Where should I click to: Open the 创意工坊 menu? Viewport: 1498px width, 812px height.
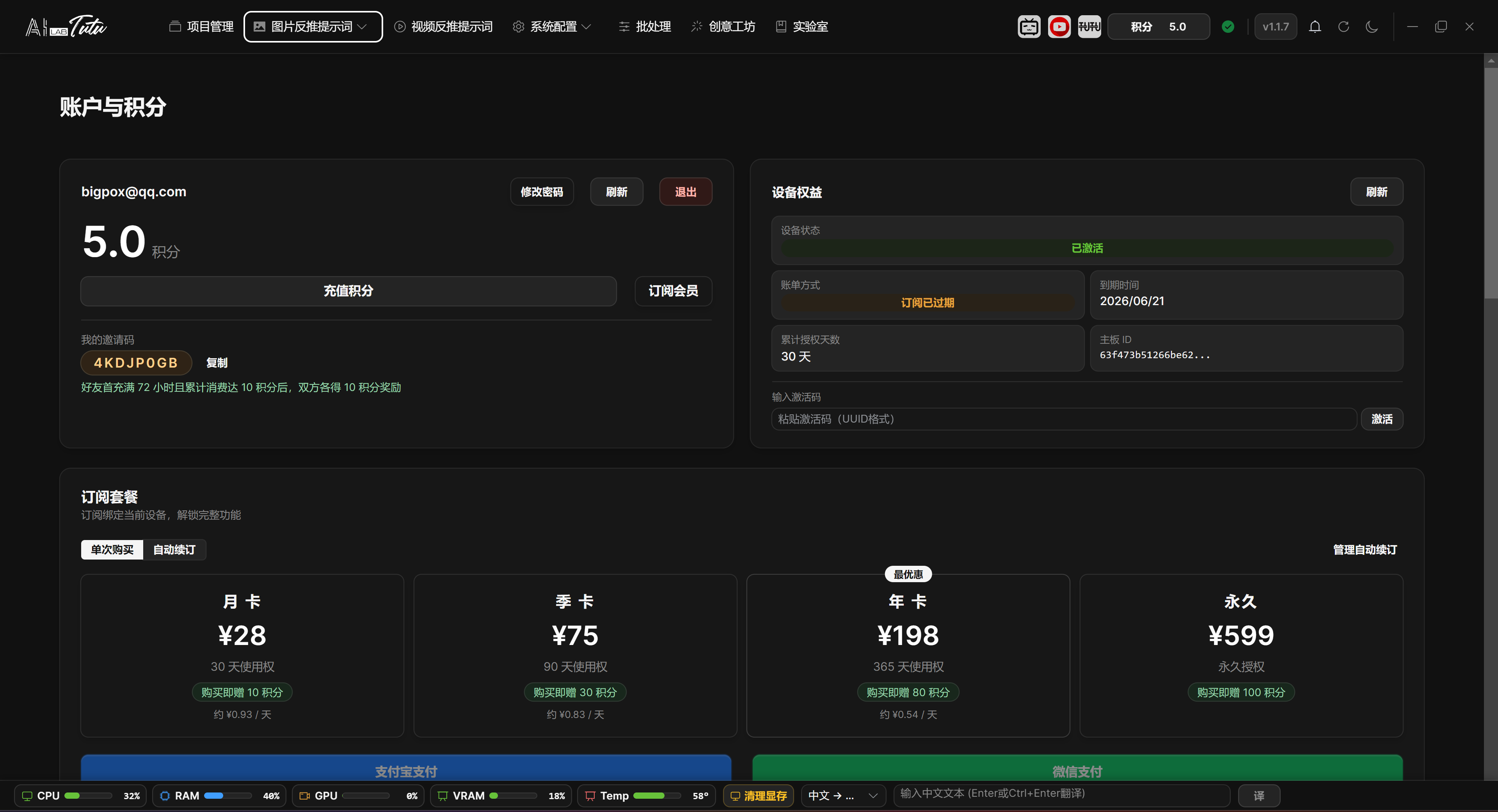[723, 27]
